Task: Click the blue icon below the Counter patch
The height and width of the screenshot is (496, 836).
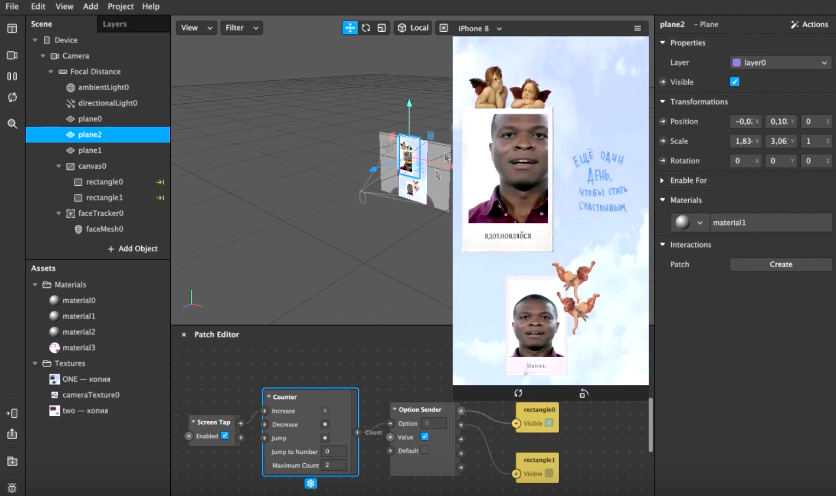Action: (311, 483)
